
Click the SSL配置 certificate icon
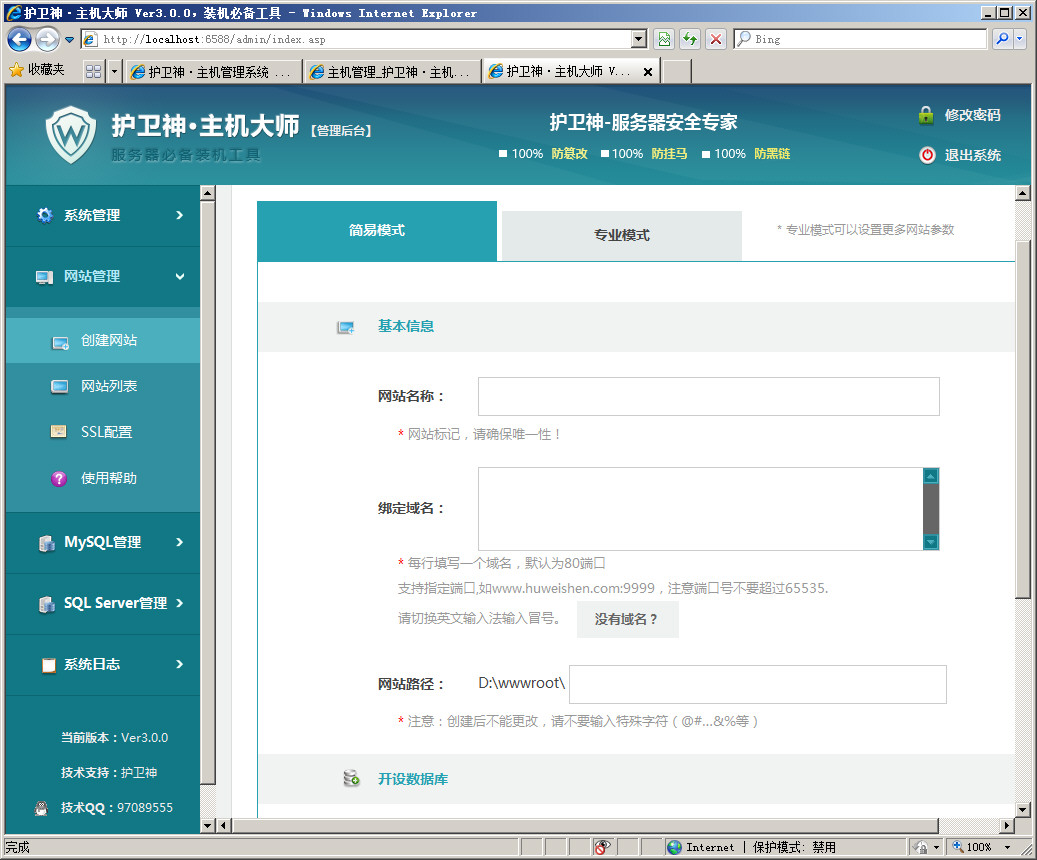(59, 432)
